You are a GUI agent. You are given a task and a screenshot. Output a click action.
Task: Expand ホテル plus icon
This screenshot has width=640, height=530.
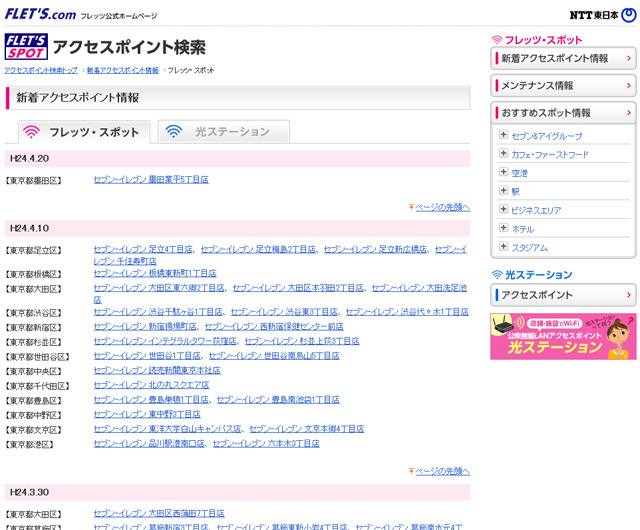click(x=504, y=227)
